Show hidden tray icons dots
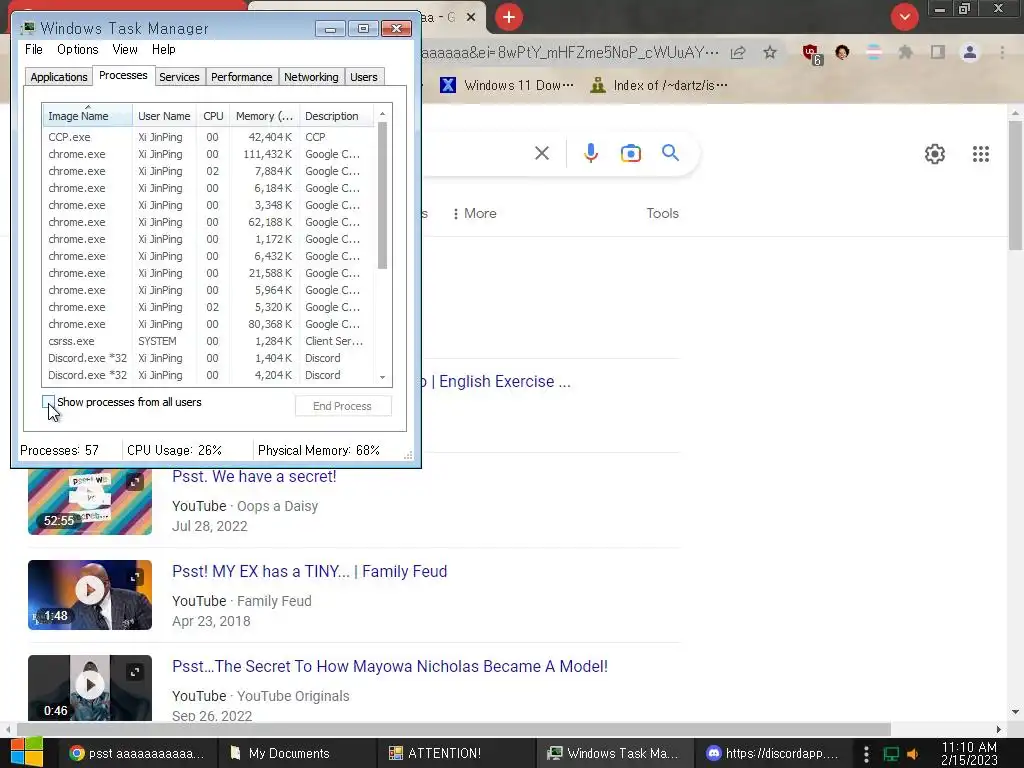Viewport: 1024px width, 768px height. pyautogui.click(x=866, y=754)
